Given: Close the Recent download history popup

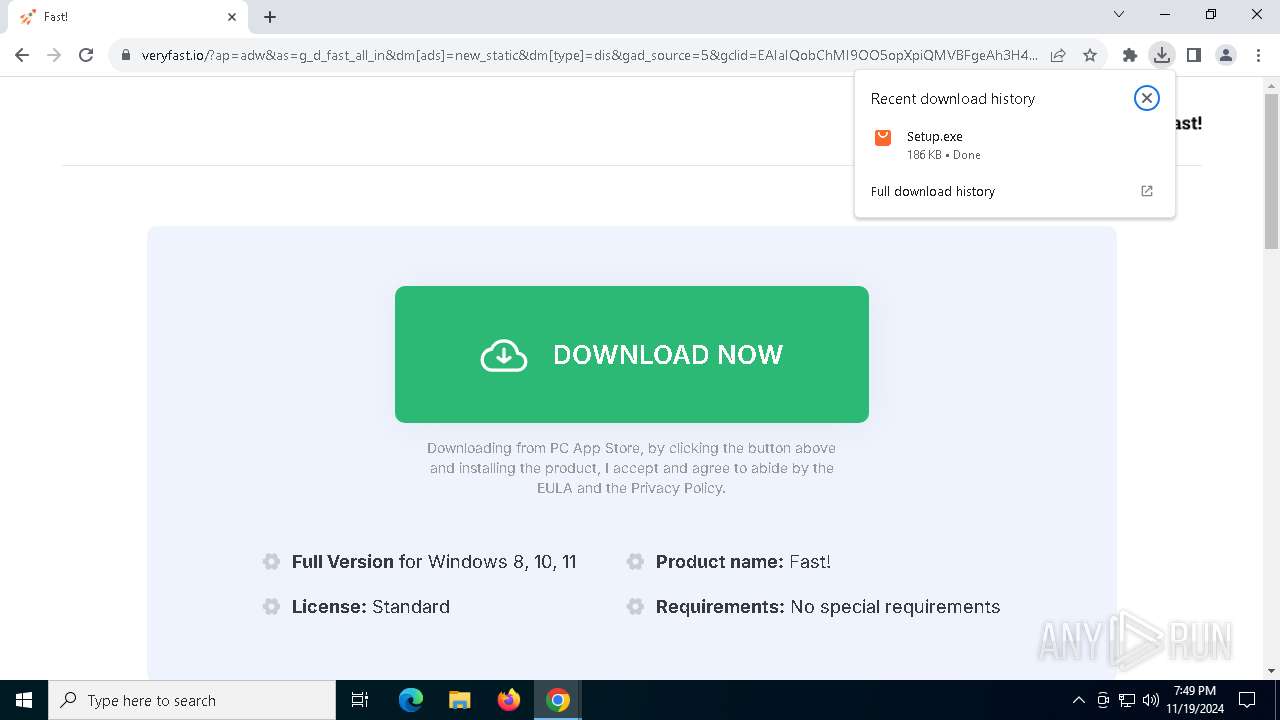Looking at the screenshot, I should coord(1147,98).
